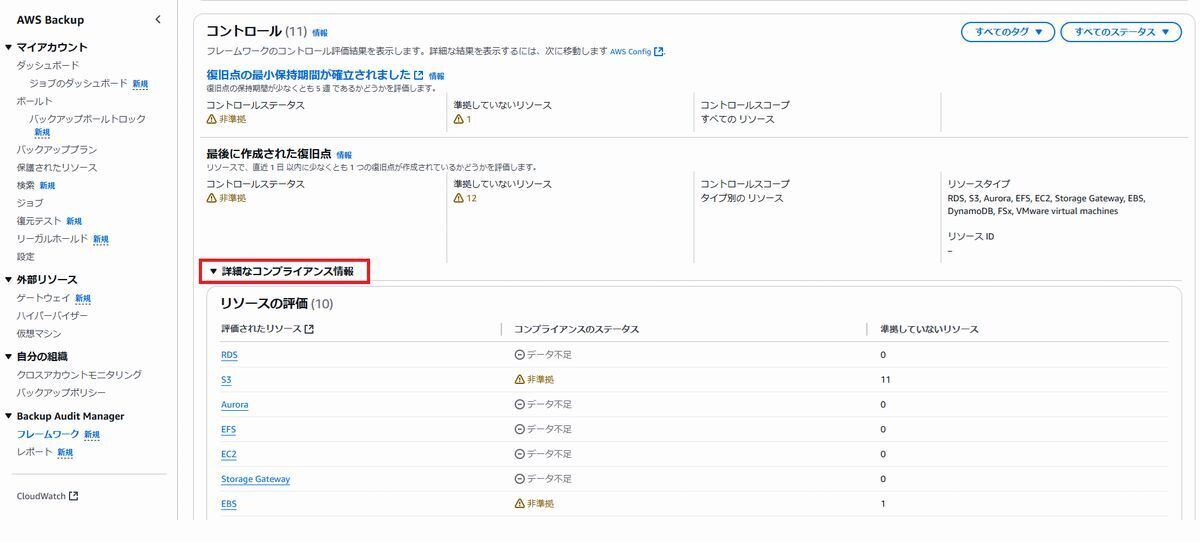This screenshot has height=542, width=1200.
Task: Open the Aurora resource link
Action: pos(235,405)
